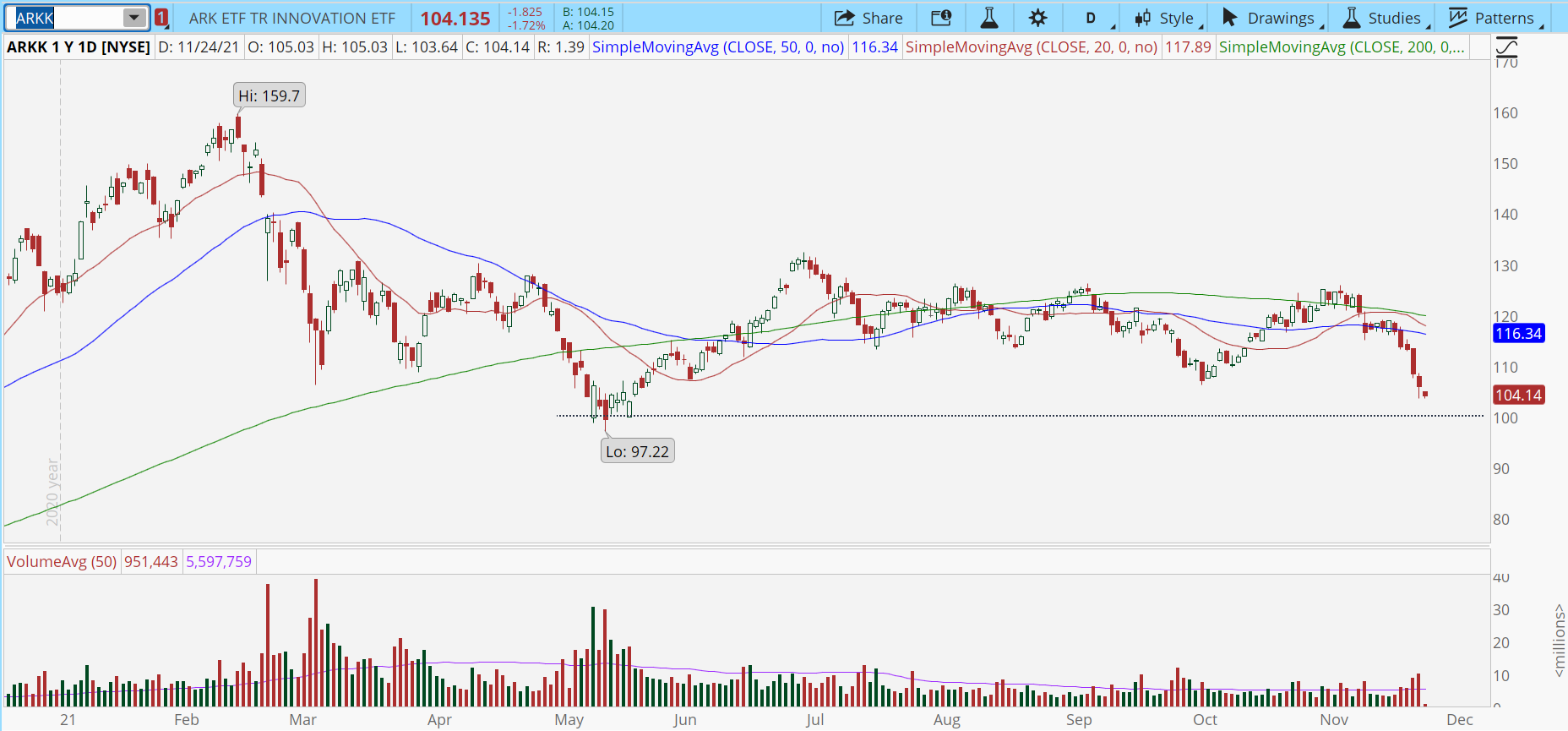This screenshot has height=731, width=1568.
Task: Open the Studies dropdown menu
Action: click(1386, 18)
